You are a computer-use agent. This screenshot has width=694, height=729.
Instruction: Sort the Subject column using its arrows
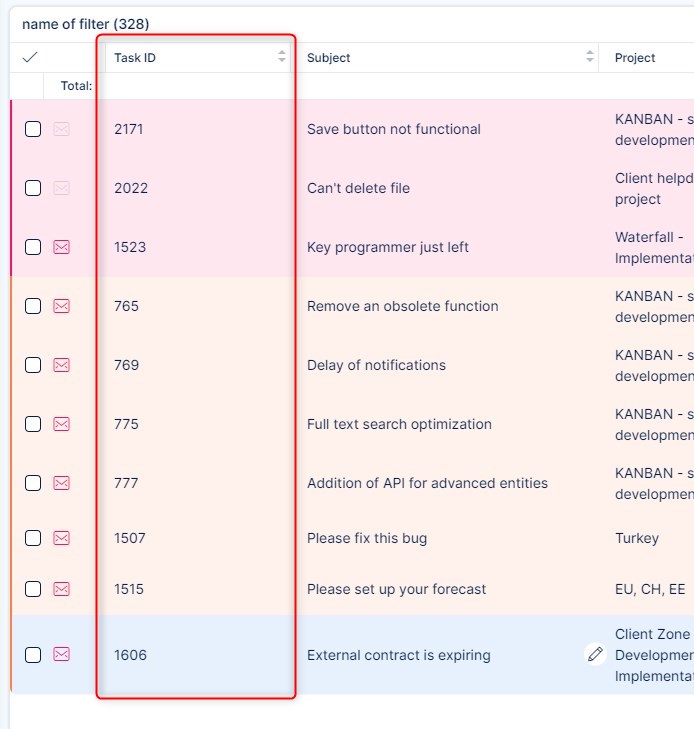coord(589,58)
